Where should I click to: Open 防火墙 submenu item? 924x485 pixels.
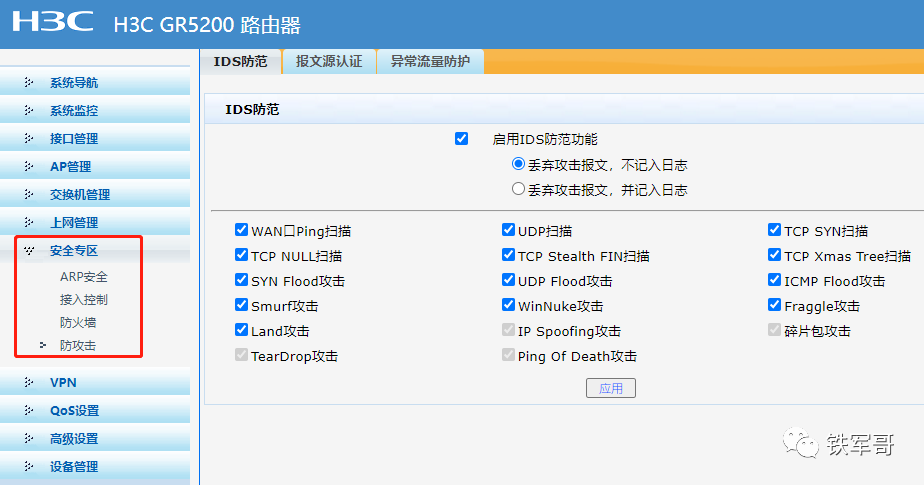78,322
